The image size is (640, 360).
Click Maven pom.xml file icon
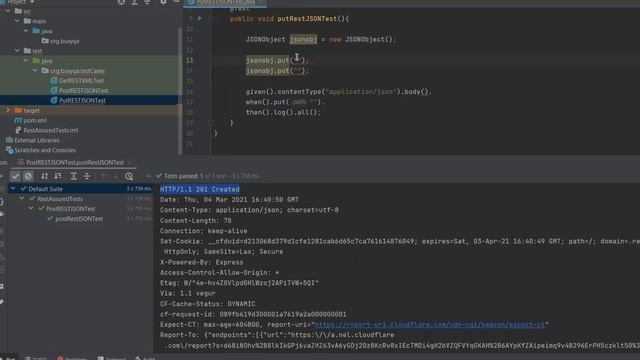point(18,120)
